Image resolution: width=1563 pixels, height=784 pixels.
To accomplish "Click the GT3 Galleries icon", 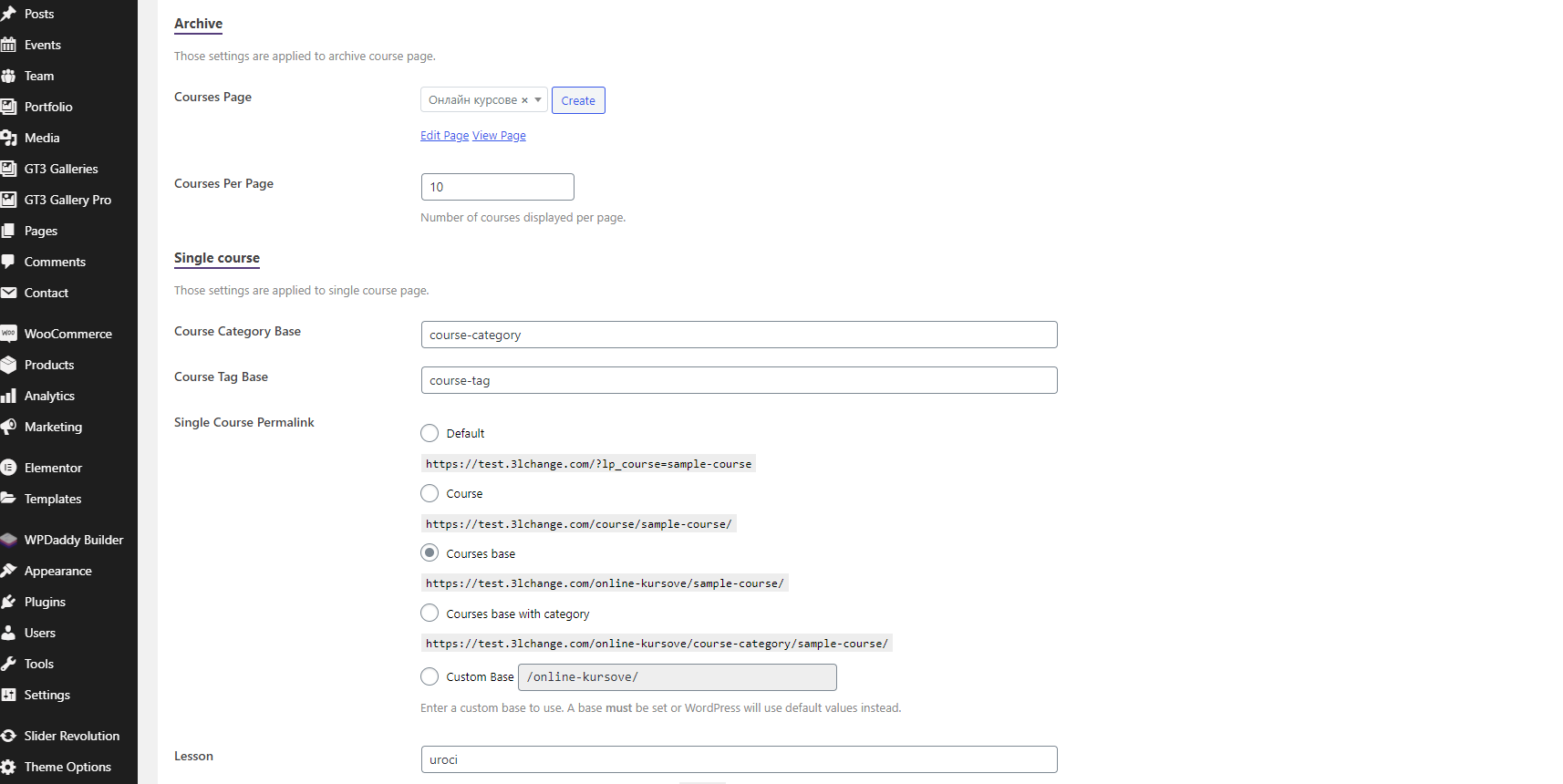I will click(8, 169).
